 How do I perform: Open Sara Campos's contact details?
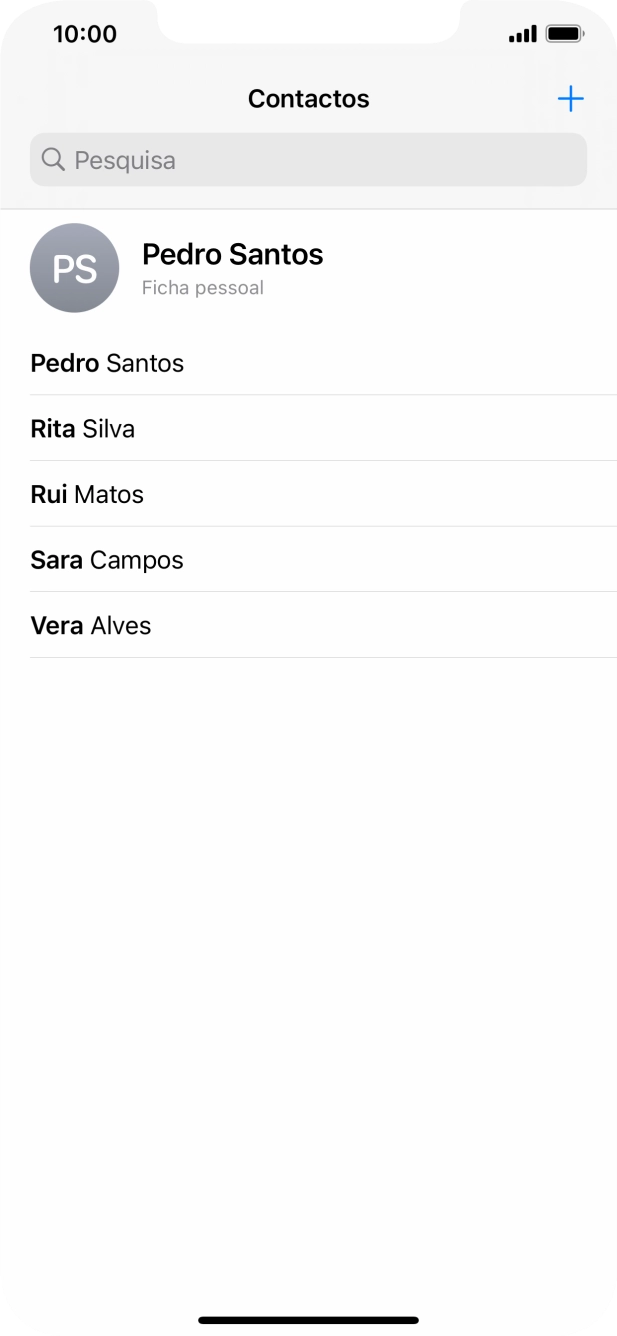(x=106, y=560)
